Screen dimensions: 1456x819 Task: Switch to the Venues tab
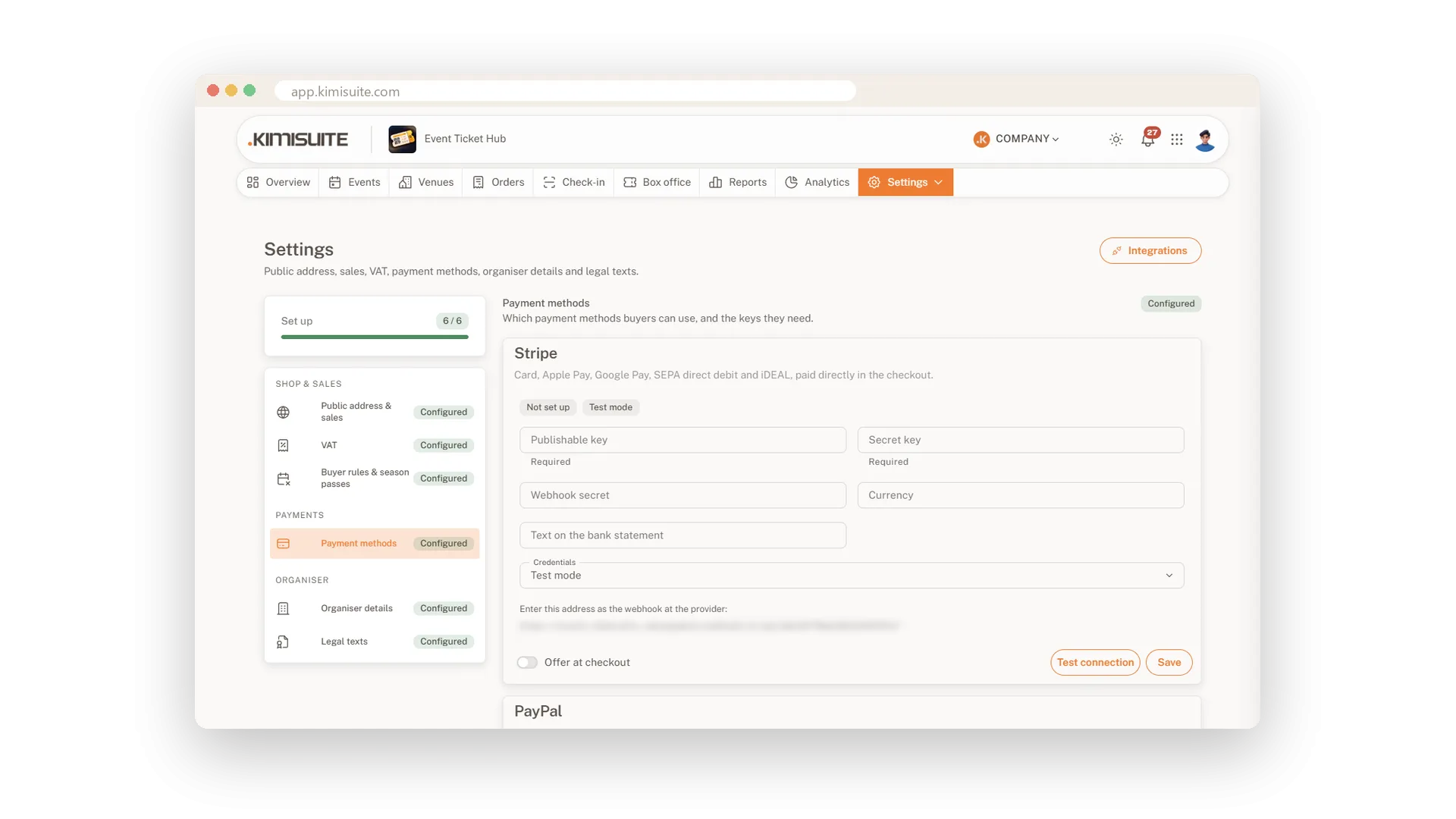[x=425, y=182]
